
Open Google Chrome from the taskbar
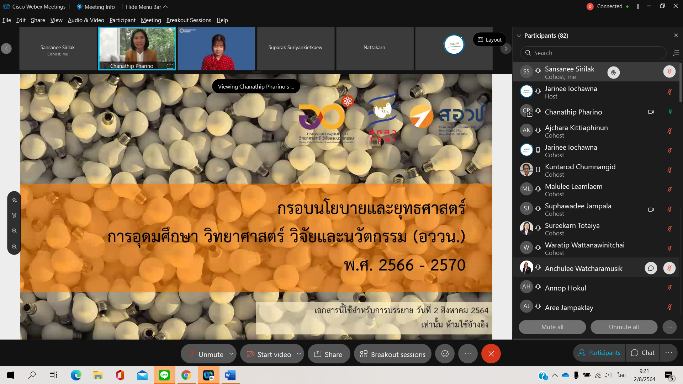[x=186, y=375]
